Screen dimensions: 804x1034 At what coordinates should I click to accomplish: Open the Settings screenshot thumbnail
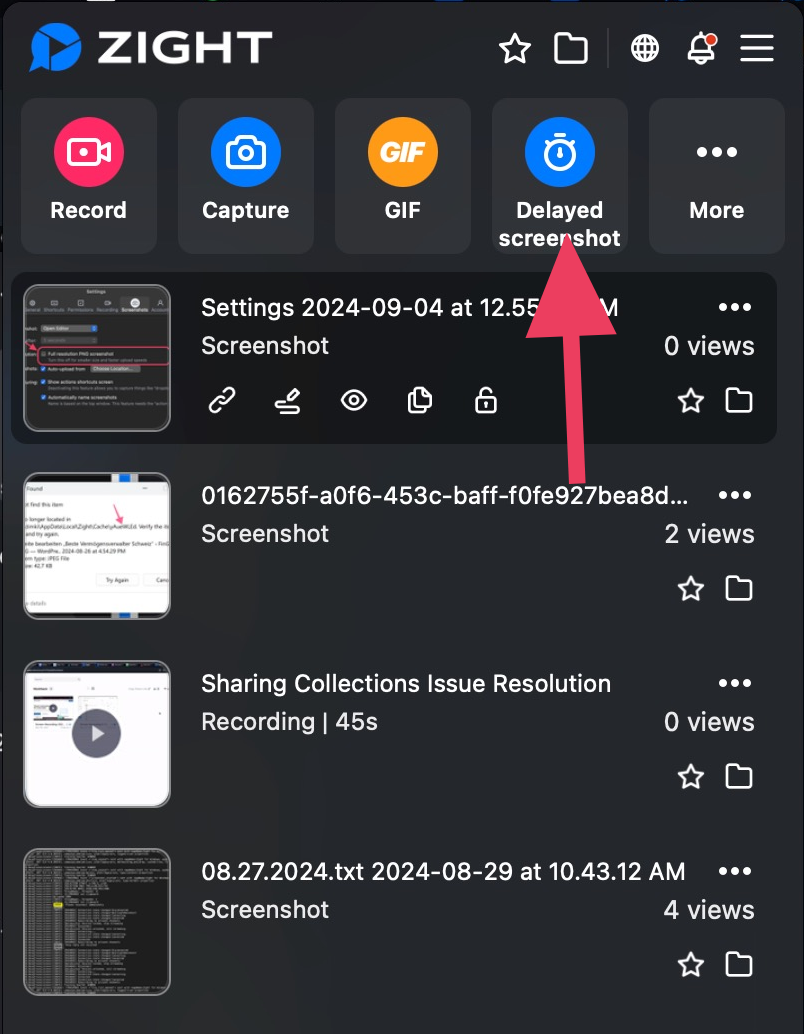[x=97, y=358]
